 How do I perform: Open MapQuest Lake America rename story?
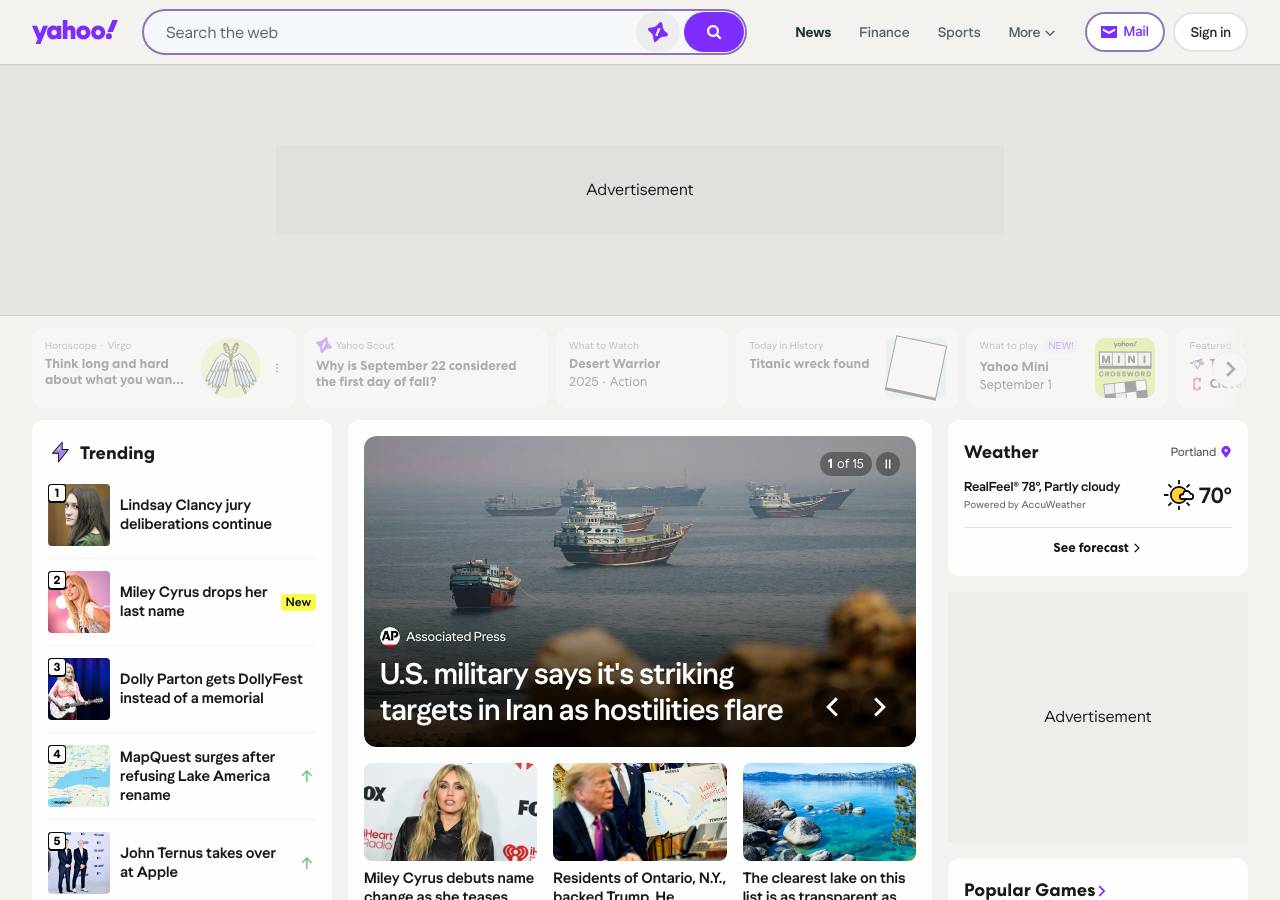point(198,776)
